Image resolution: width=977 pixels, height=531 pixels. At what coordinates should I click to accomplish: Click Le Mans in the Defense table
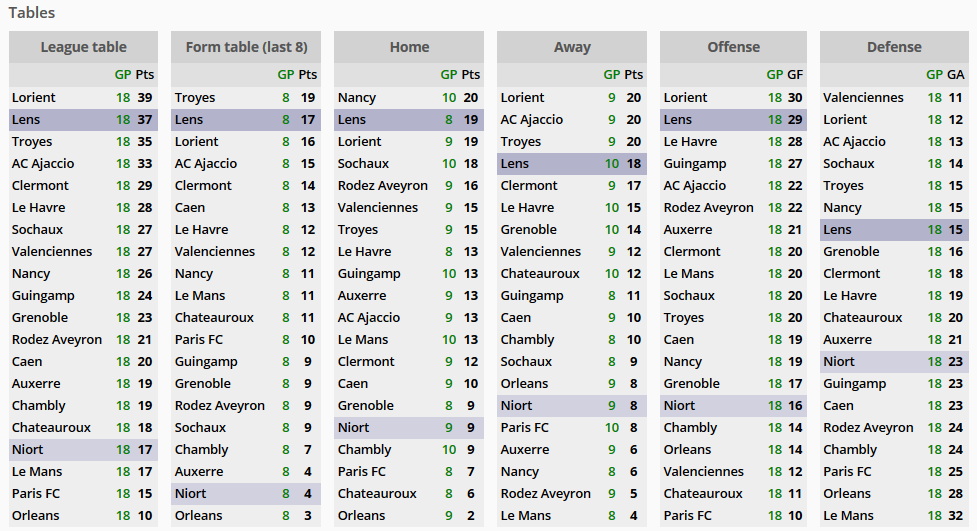coord(848,515)
